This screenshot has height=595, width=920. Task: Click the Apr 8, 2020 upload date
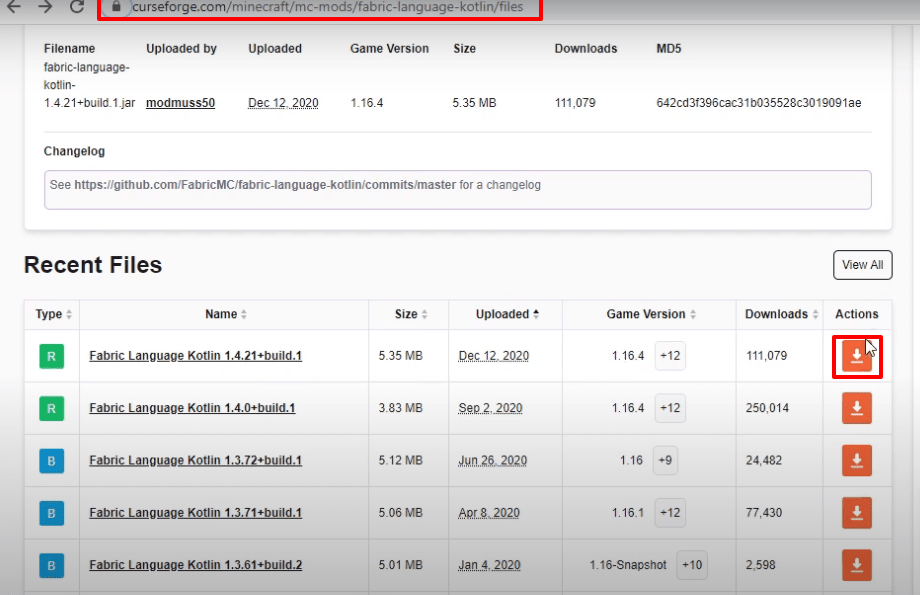pyautogui.click(x=489, y=512)
